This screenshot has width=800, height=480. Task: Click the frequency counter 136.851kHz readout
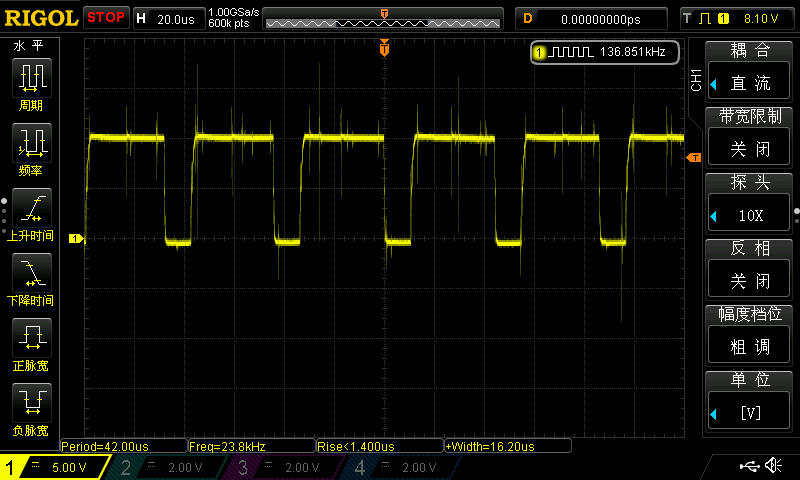pyautogui.click(x=605, y=52)
